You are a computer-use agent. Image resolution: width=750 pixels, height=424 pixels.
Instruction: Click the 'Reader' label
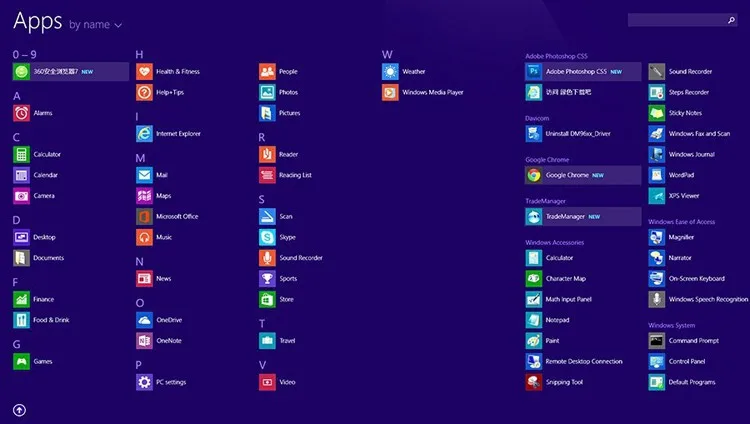pyautogui.click(x=288, y=154)
